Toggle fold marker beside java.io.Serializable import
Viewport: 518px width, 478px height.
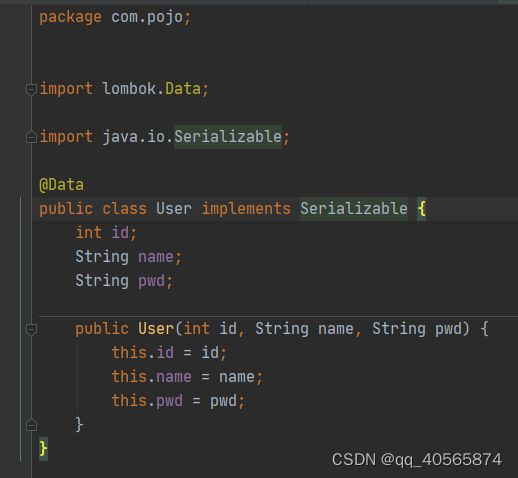point(31,137)
